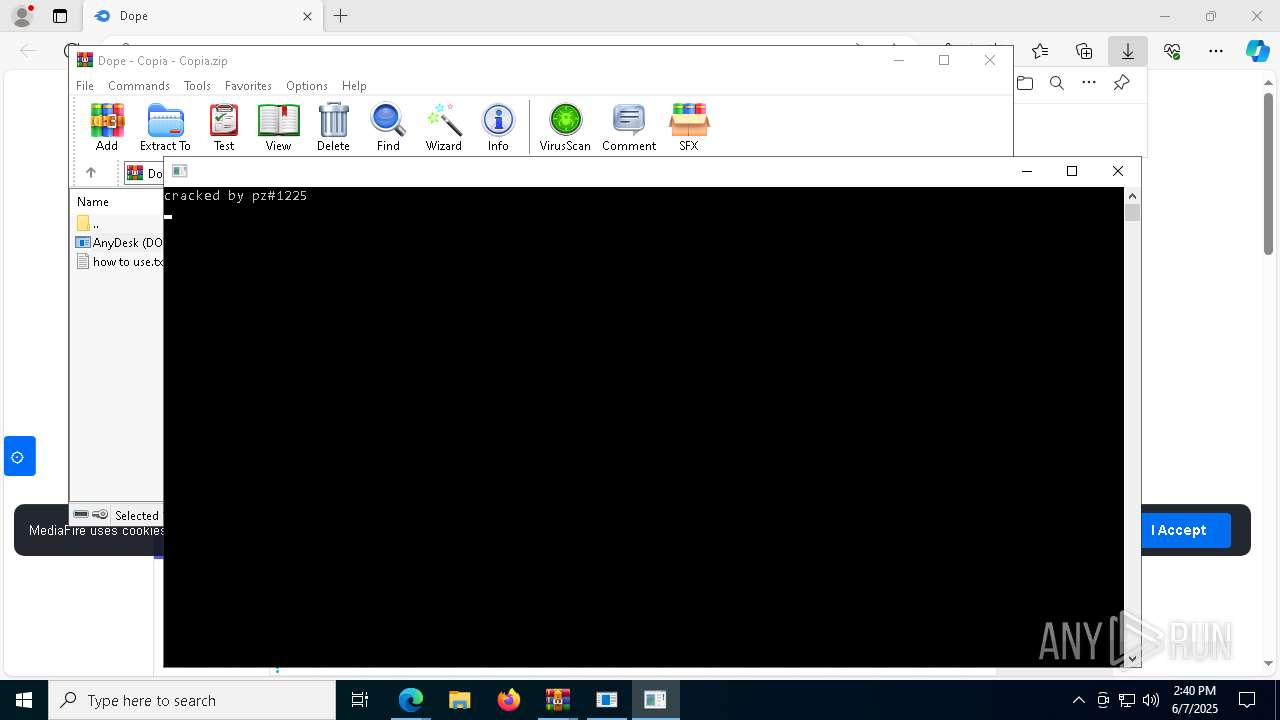1280x720 pixels.
Task: Click the console window title icon
Action: [180, 171]
